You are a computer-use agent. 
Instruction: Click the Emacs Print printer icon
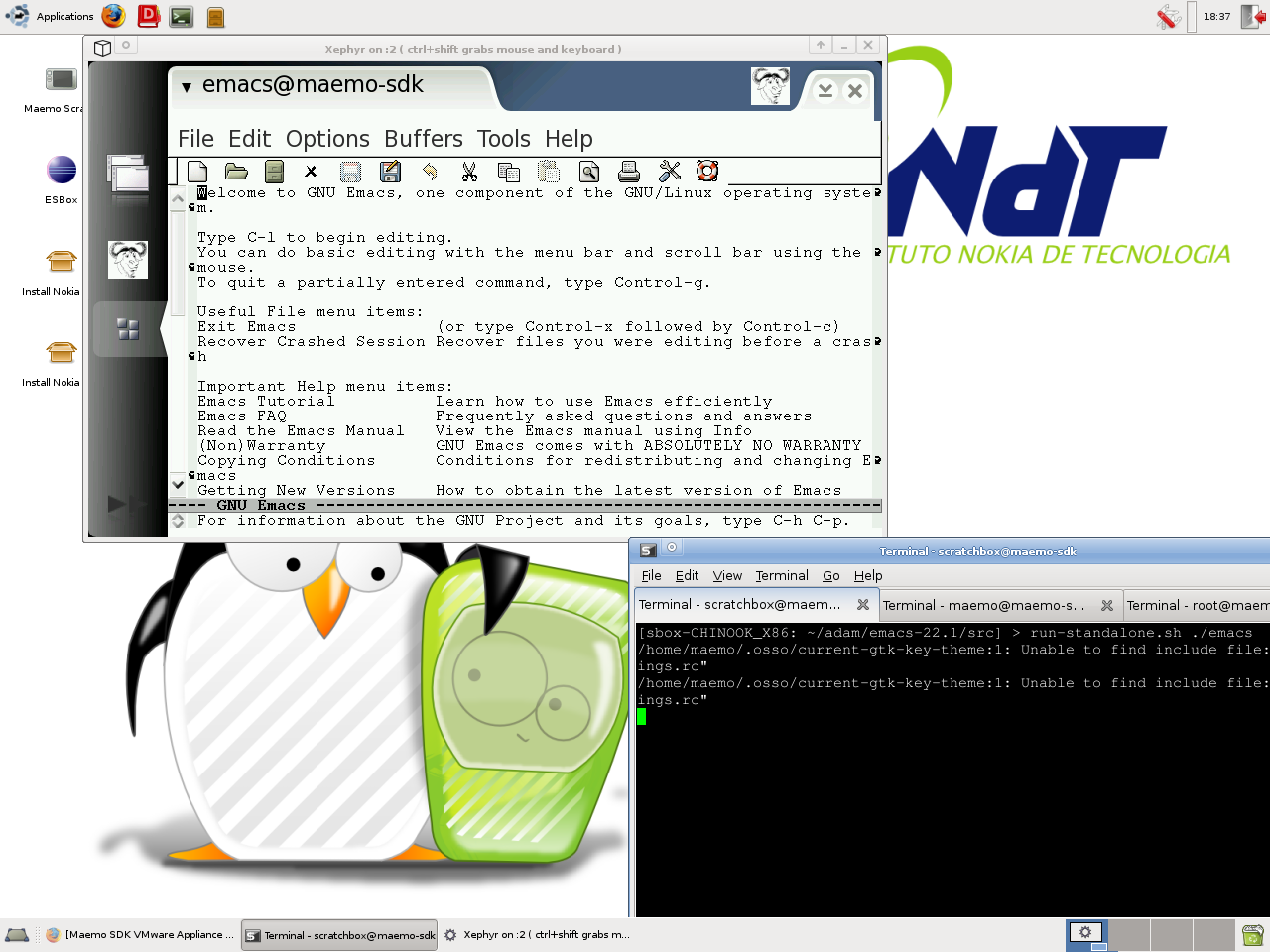pos(629,172)
